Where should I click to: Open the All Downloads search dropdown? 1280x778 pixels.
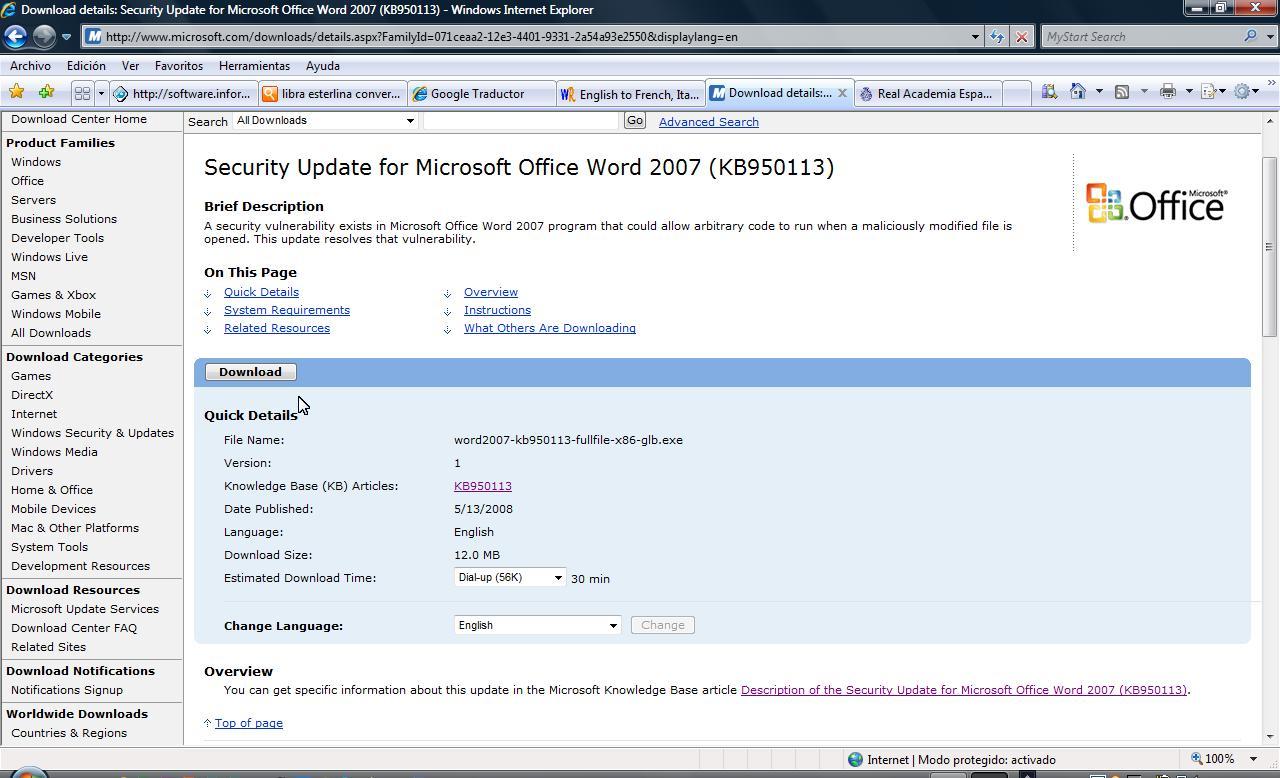pos(325,121)
